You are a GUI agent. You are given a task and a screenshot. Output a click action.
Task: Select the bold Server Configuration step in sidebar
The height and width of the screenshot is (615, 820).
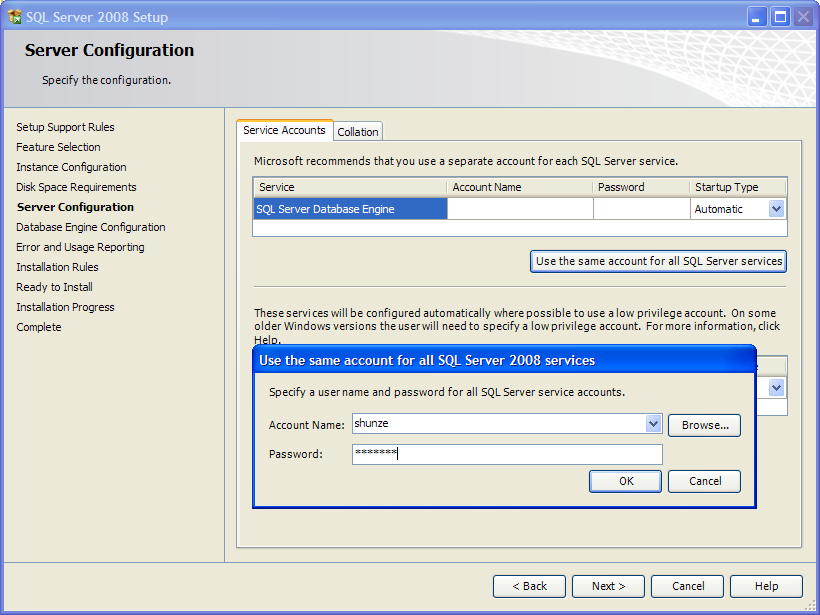[75, 207]
